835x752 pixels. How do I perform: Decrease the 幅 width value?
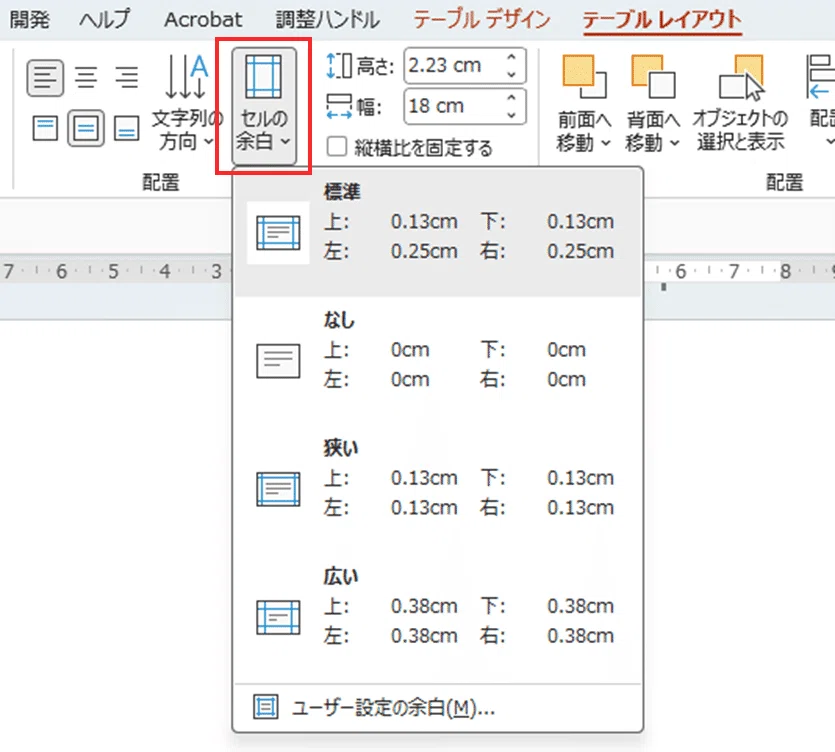coord(512,115)
